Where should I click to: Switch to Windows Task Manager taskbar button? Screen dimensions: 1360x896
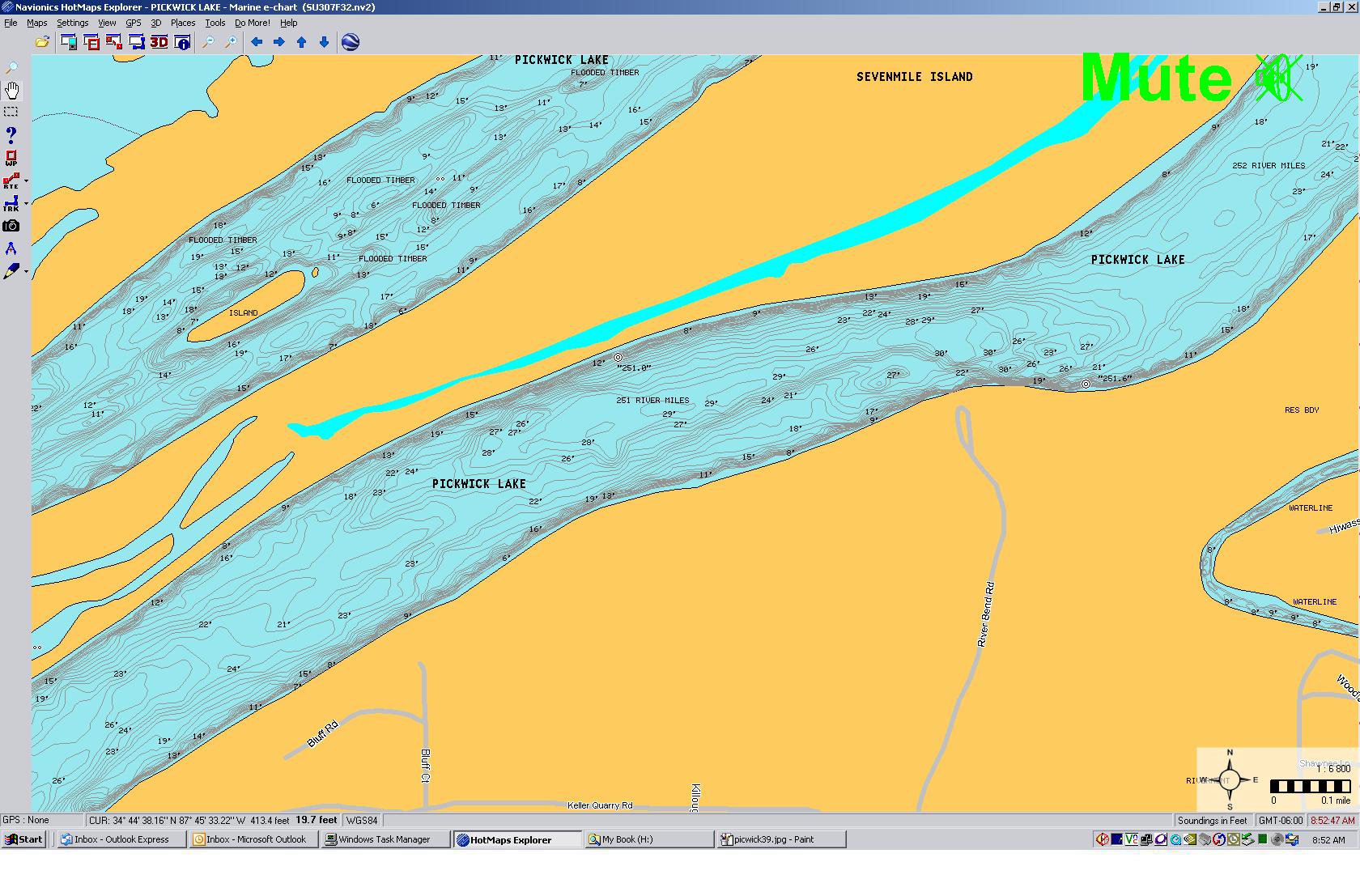click(385, 839)
